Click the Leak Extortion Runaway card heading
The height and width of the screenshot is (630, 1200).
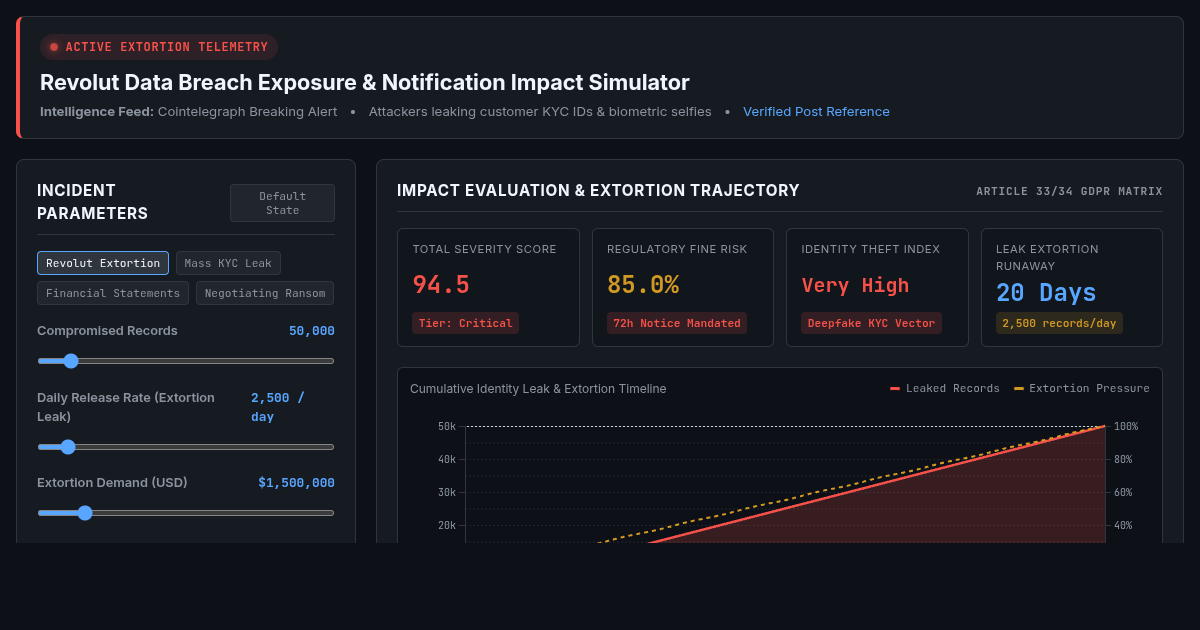pos(1047,258)
